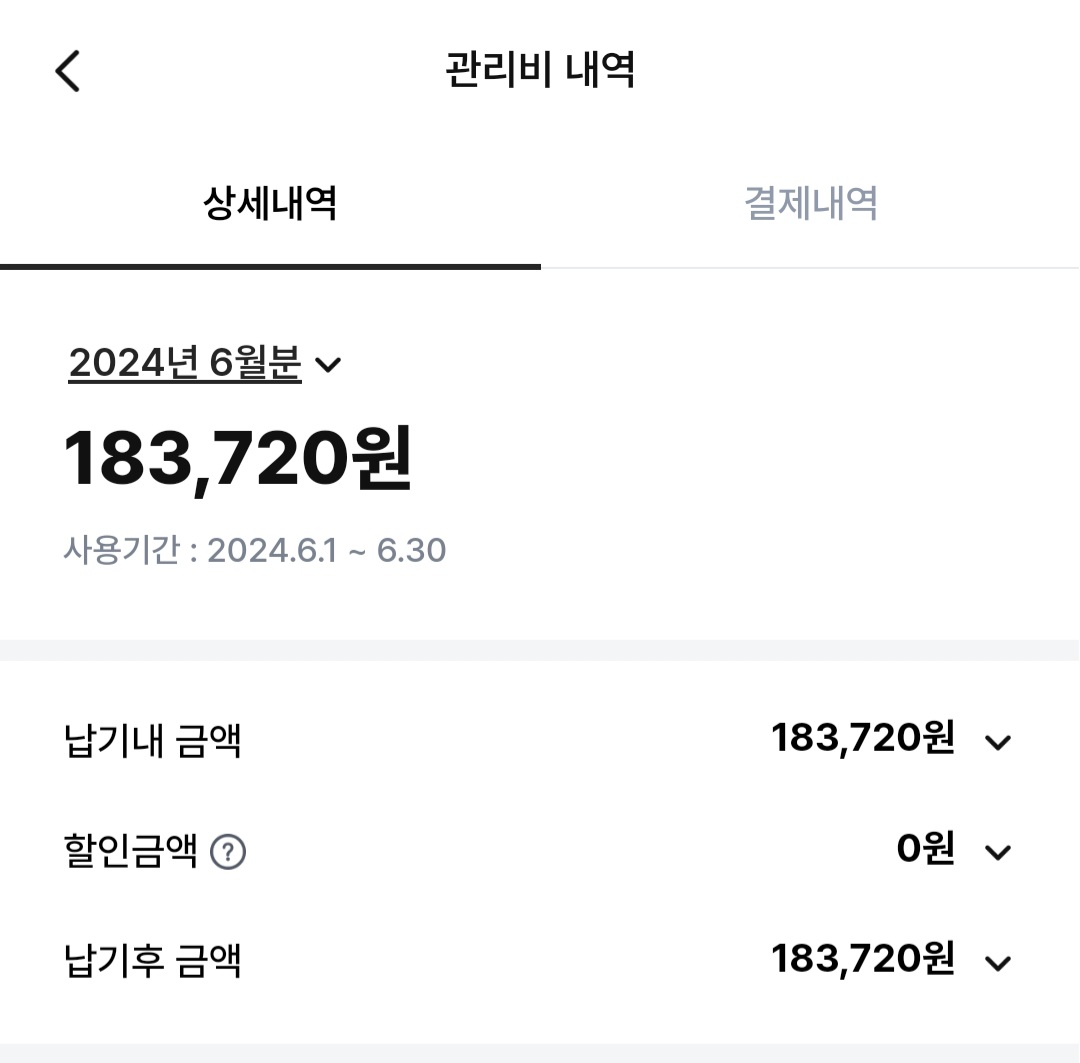Click the 납기내 금액 row label

pyautogui.click(x=153, y=742)
